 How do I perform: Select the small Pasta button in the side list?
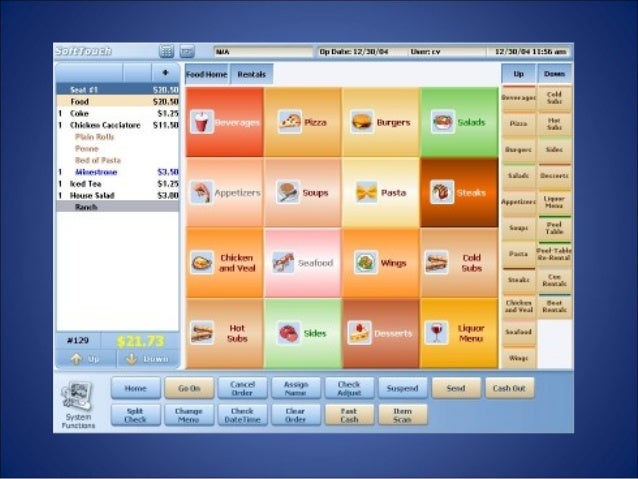[x=518, y=254]
